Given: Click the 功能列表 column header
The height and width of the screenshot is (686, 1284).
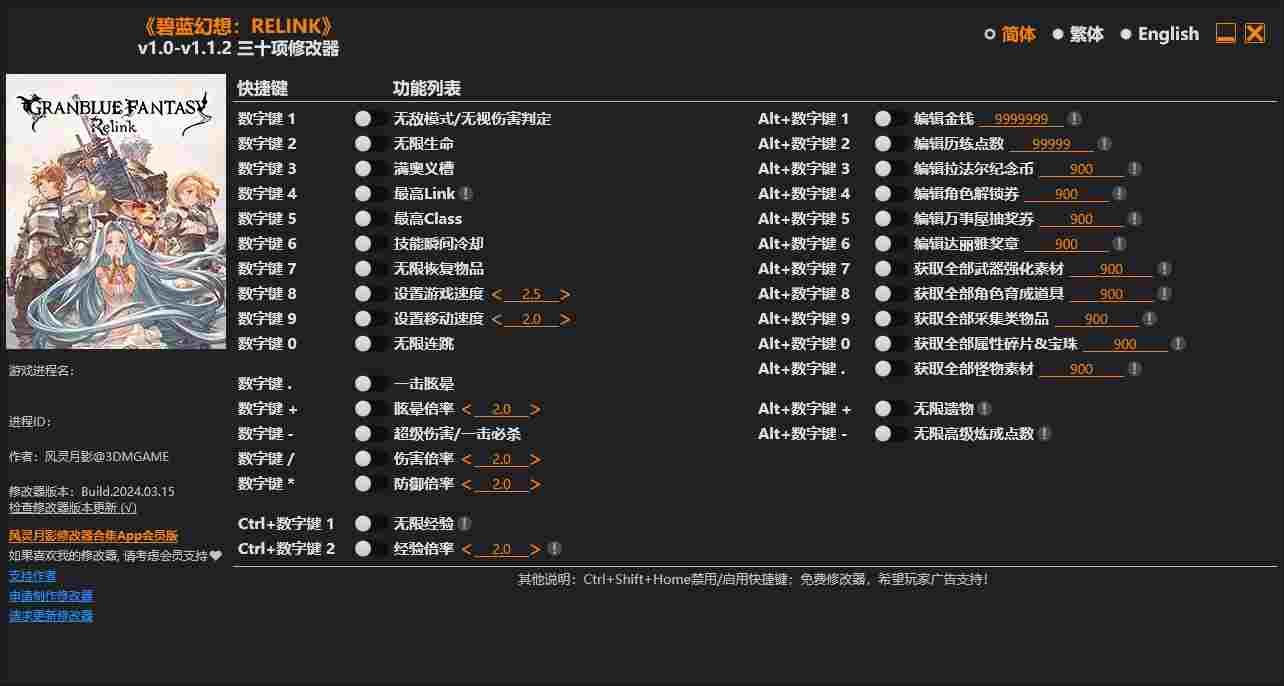Looking at the screenshot, I should (427, 88).
